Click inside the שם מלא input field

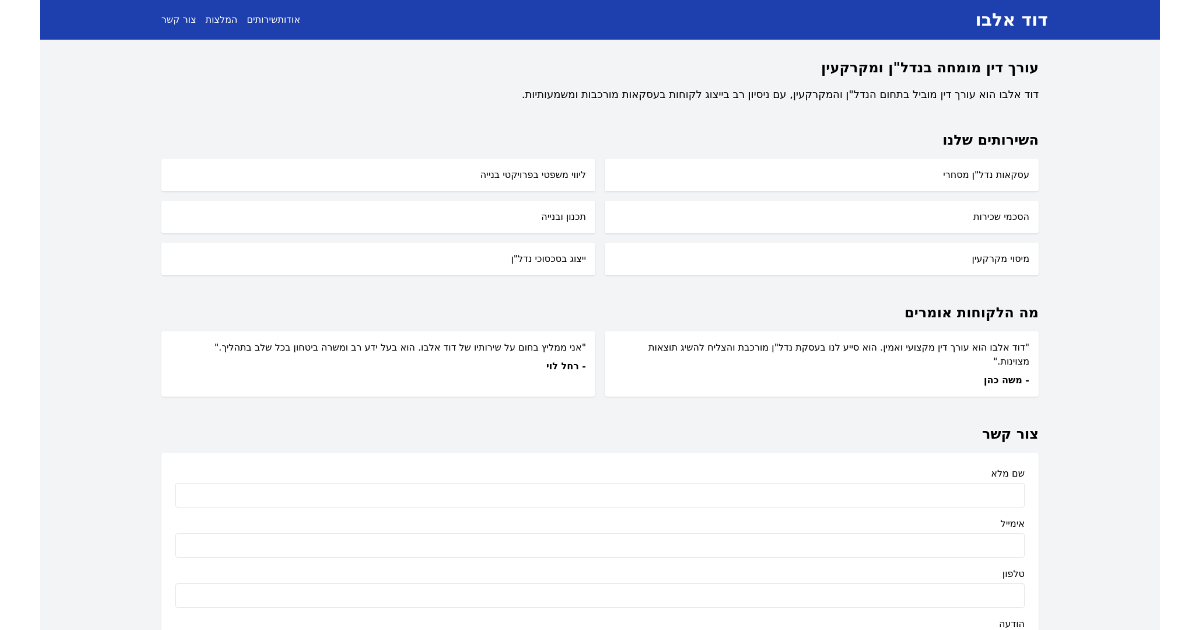(x=600, y=495)
